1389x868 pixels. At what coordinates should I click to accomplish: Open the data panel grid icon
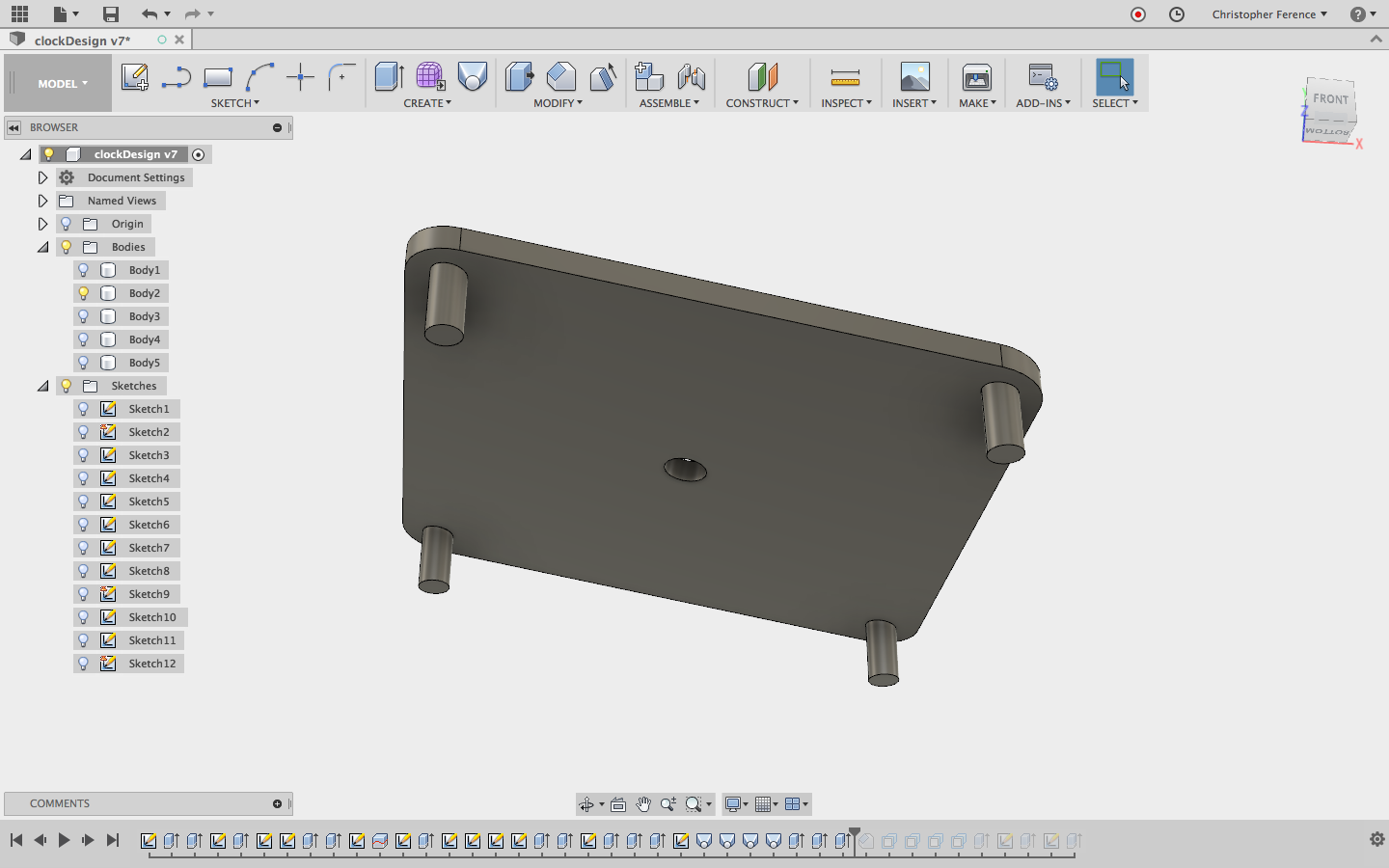click(19, 14)
